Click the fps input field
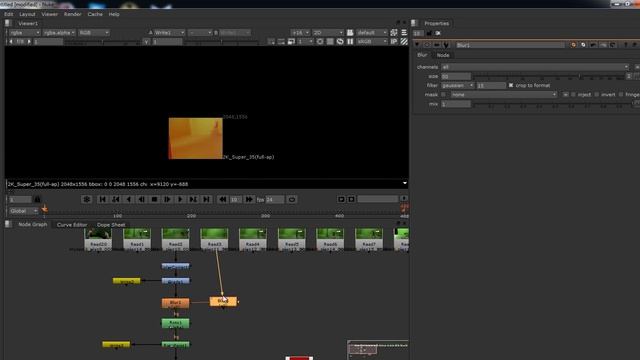 pos(275,200)
